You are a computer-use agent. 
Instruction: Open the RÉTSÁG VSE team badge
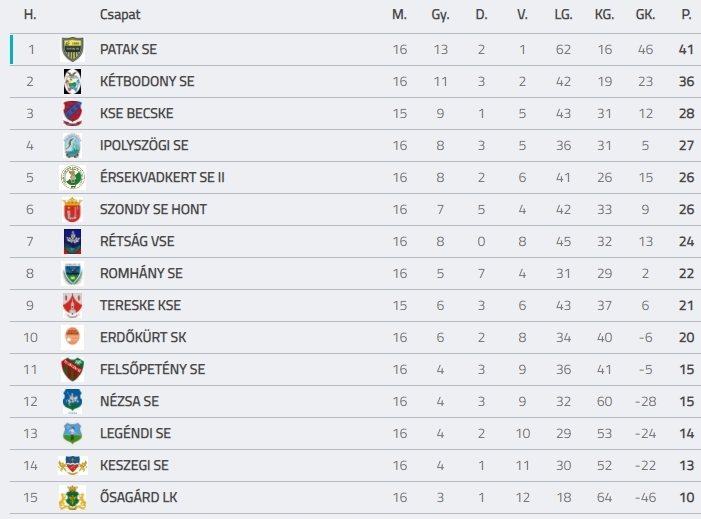72,241
